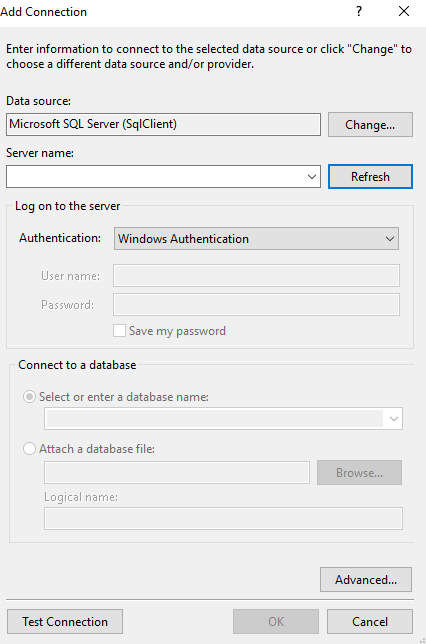Confirm with the OK button

[x=276, y=621]
